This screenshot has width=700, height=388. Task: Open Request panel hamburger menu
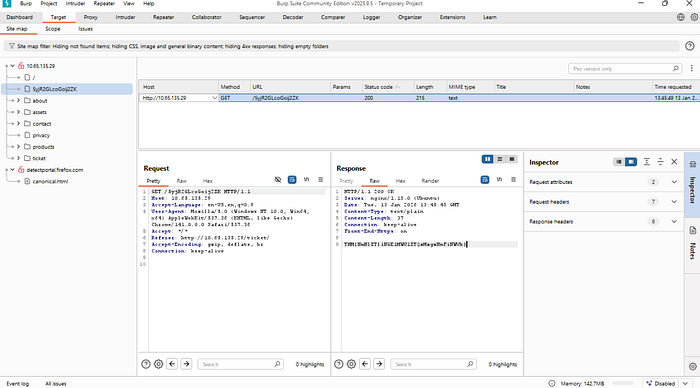click(321, 179)
